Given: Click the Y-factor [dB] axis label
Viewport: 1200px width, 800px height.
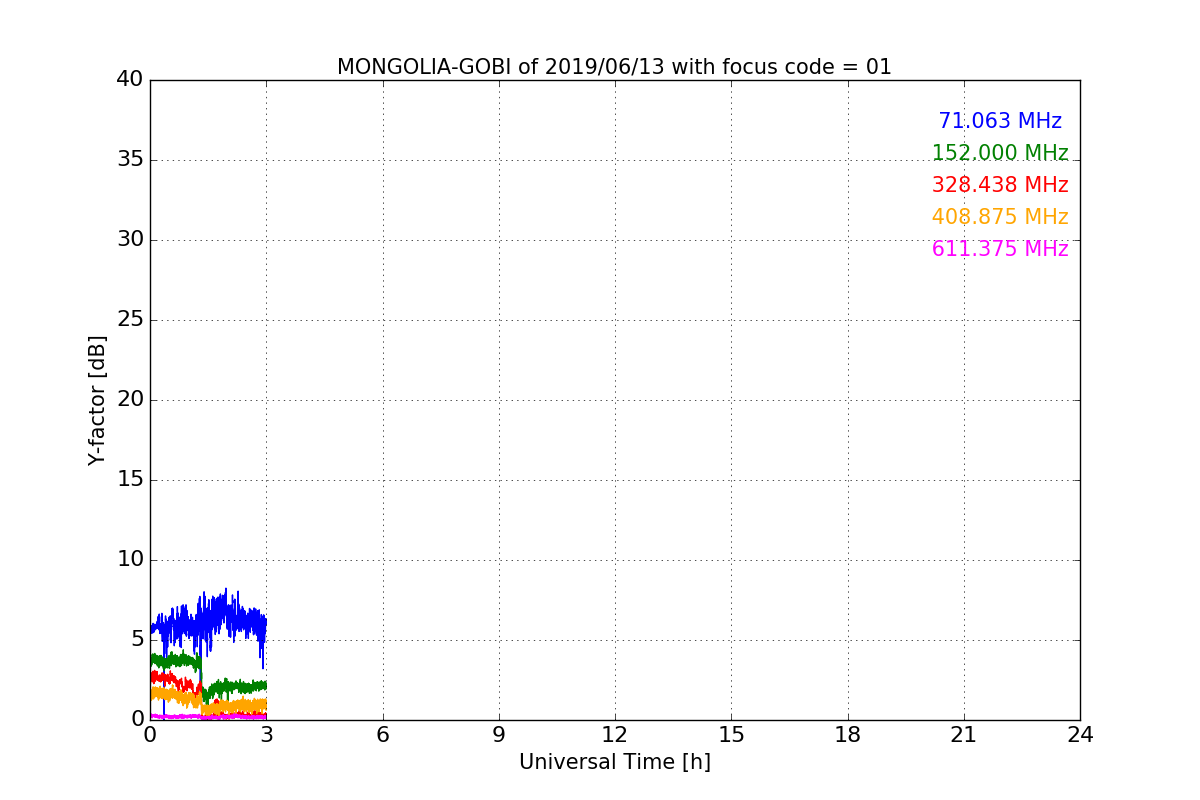Looking at the screenshot, I should tap(97, 400).
